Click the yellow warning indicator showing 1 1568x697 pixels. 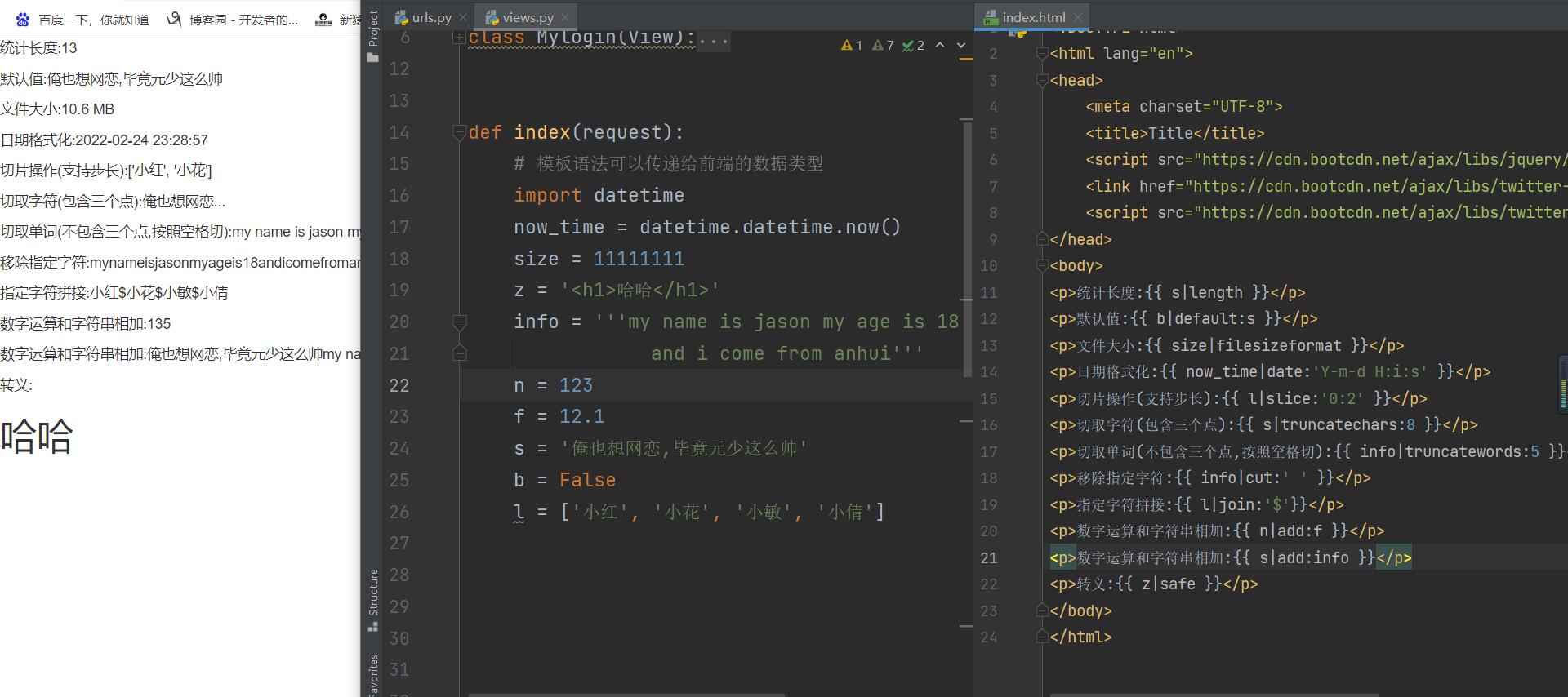coord(852,46)
